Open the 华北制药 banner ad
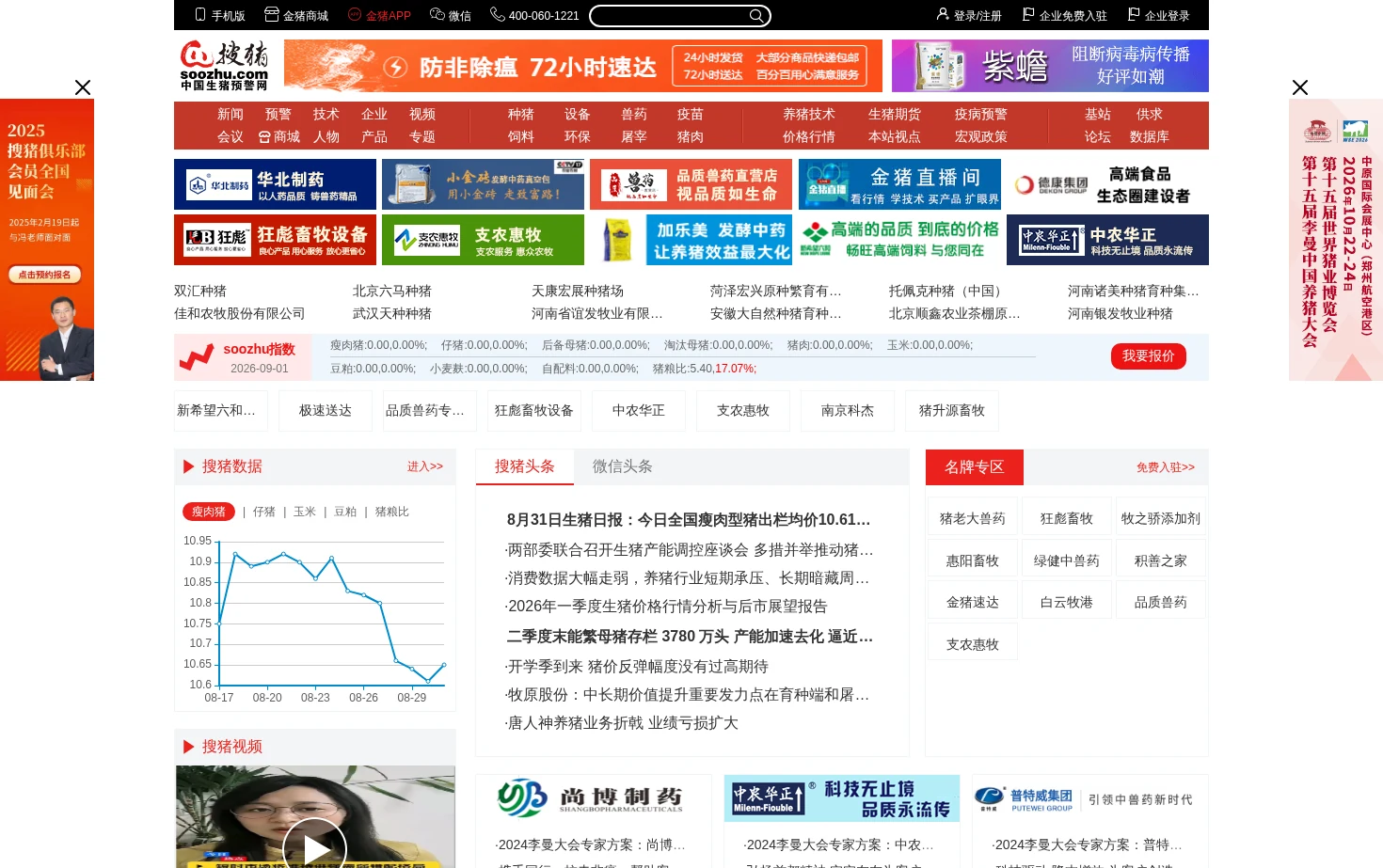 [275, 184]
